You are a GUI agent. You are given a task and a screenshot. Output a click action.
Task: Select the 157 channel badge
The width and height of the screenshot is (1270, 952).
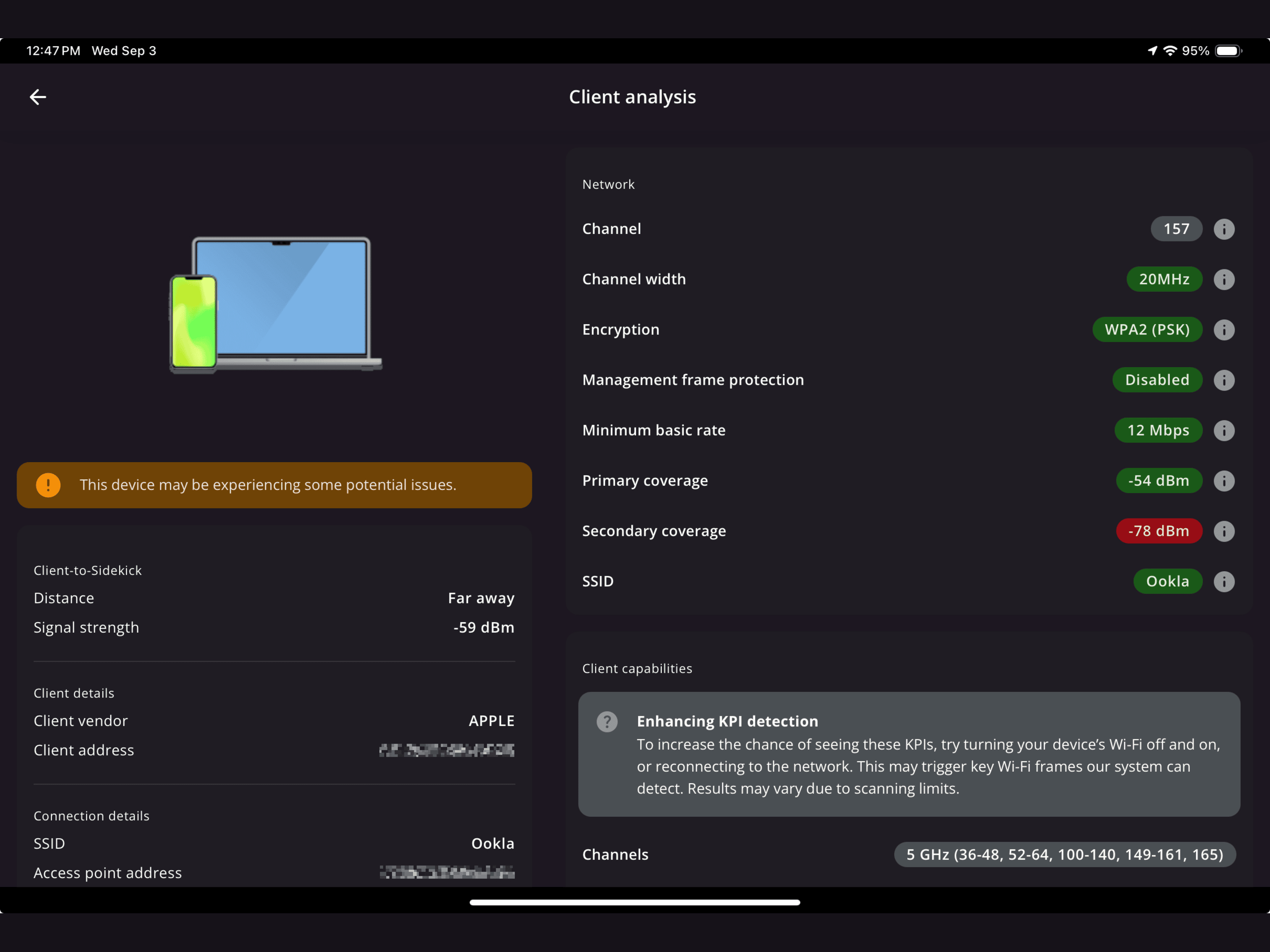click(x=1176, y=229)
